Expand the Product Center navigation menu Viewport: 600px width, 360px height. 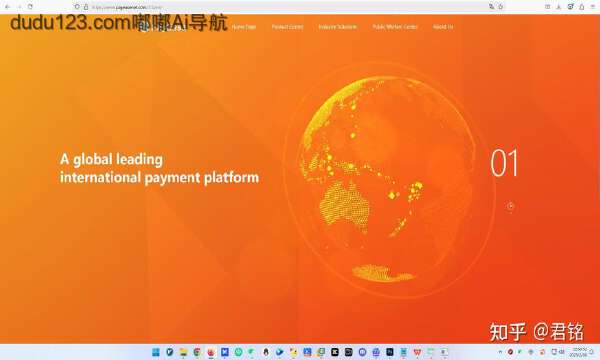click(287, 27)
